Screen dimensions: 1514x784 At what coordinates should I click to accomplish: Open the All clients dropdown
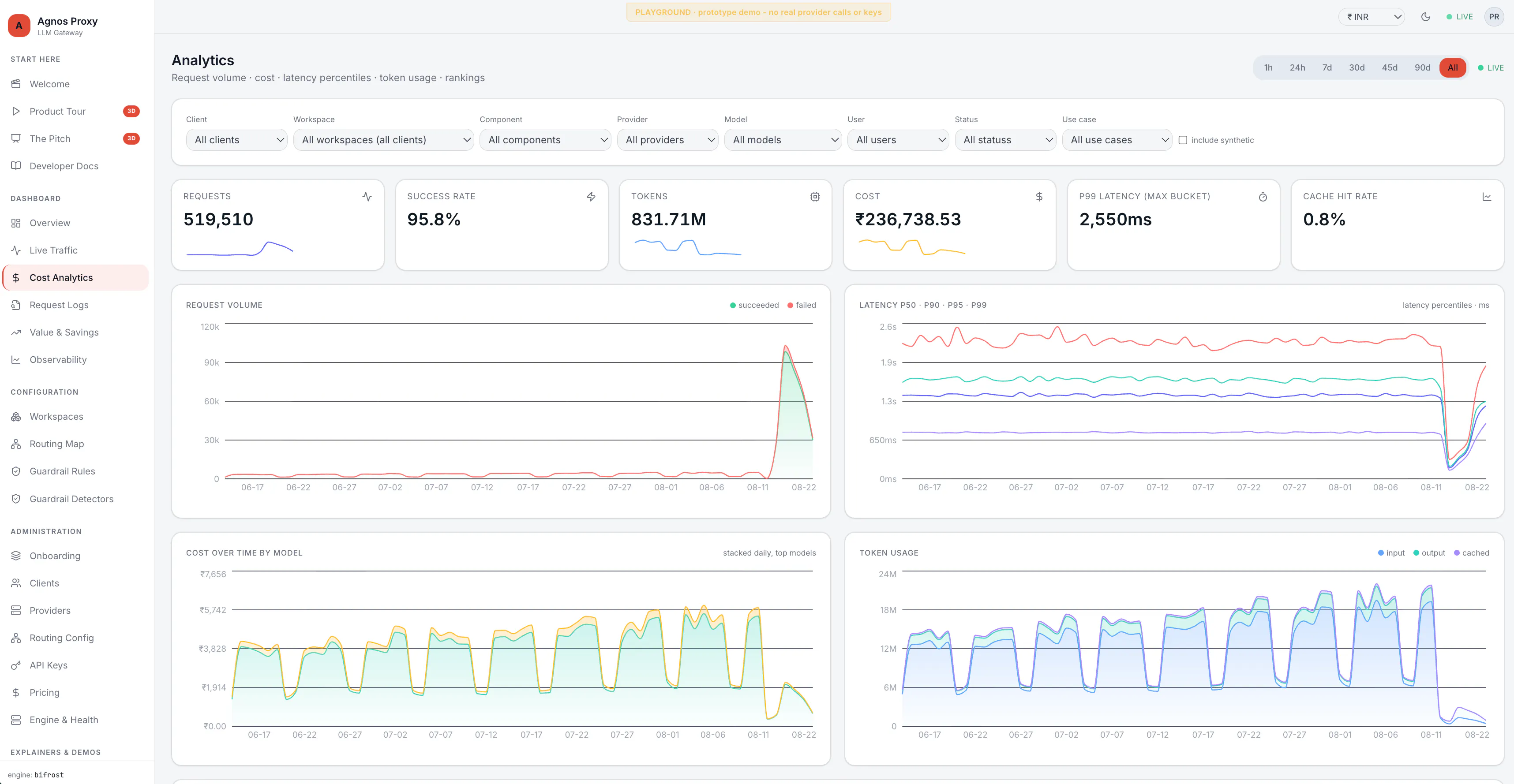click(x=236, y=140)
